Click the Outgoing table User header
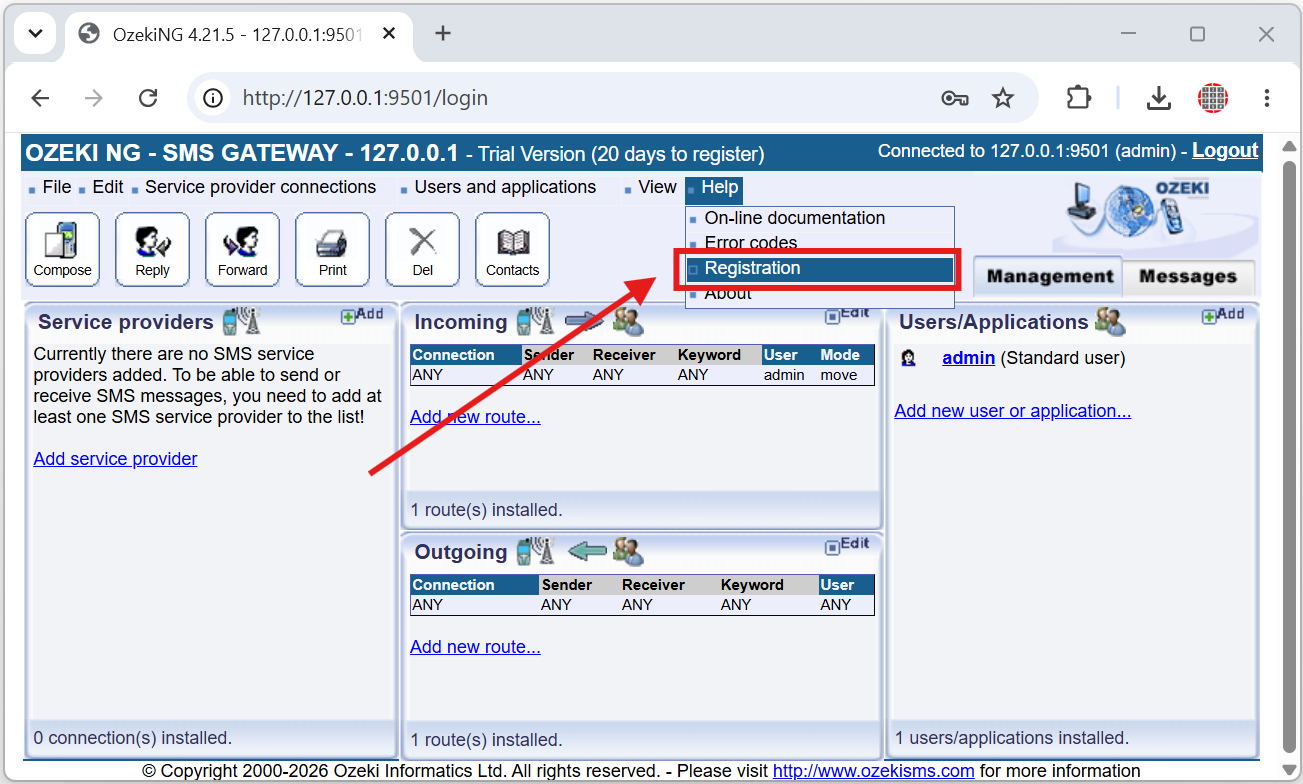The width and height of the screenshot is (1303, 784). coord(846,585)
